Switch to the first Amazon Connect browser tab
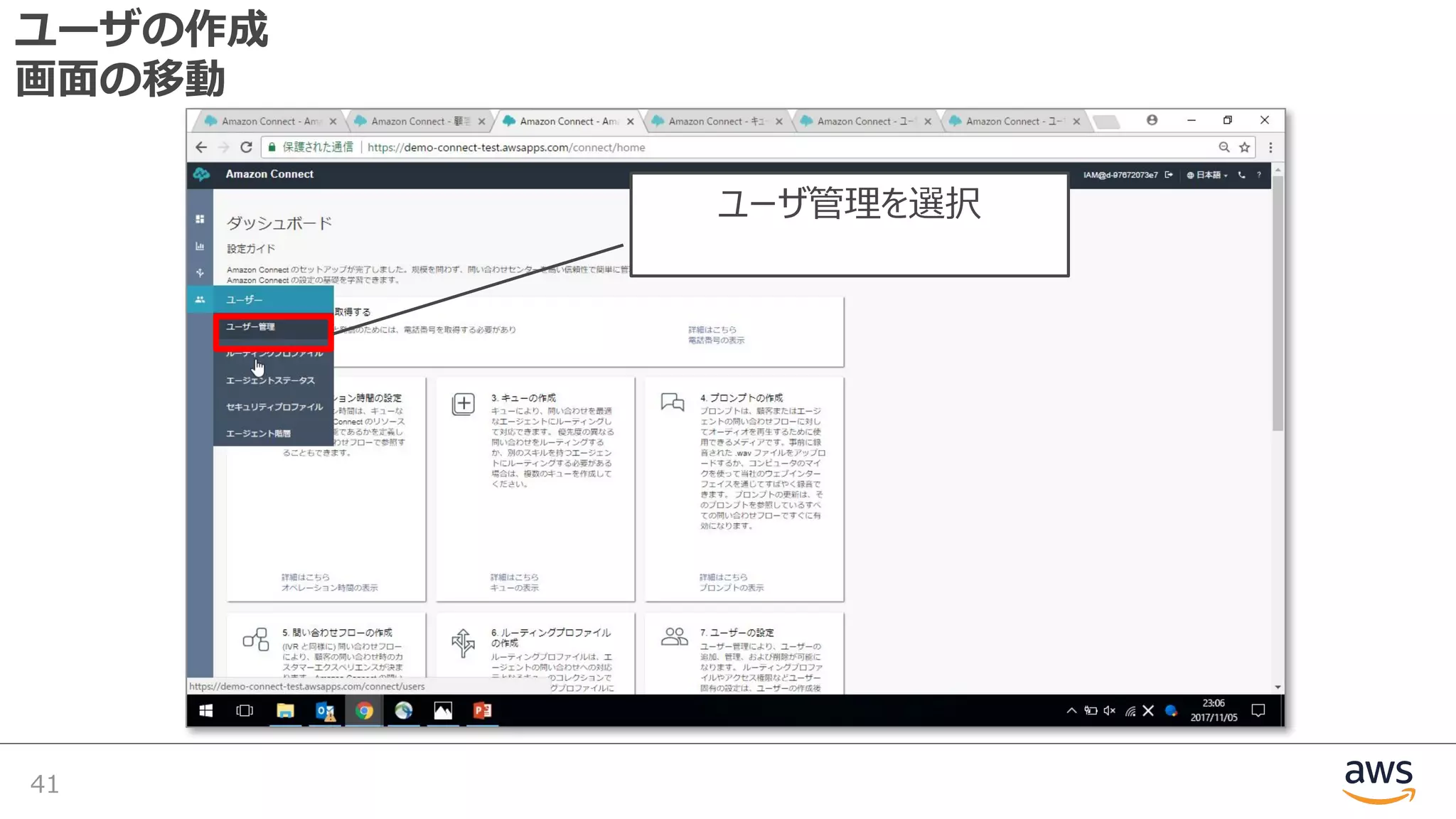 pos(270,122)
